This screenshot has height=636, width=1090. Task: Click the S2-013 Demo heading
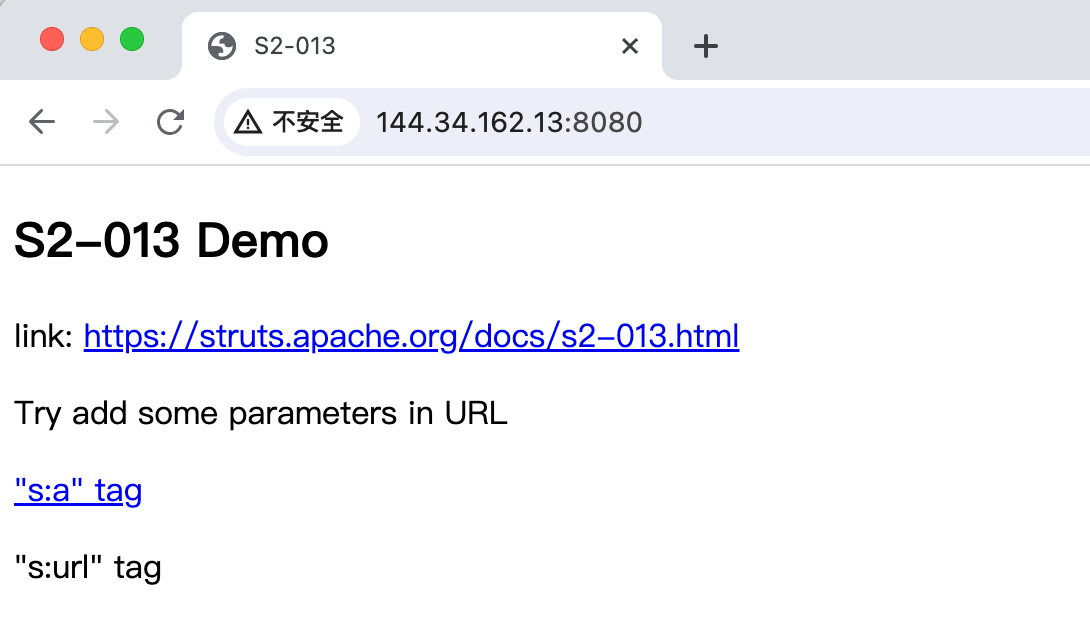coord(171,241)
